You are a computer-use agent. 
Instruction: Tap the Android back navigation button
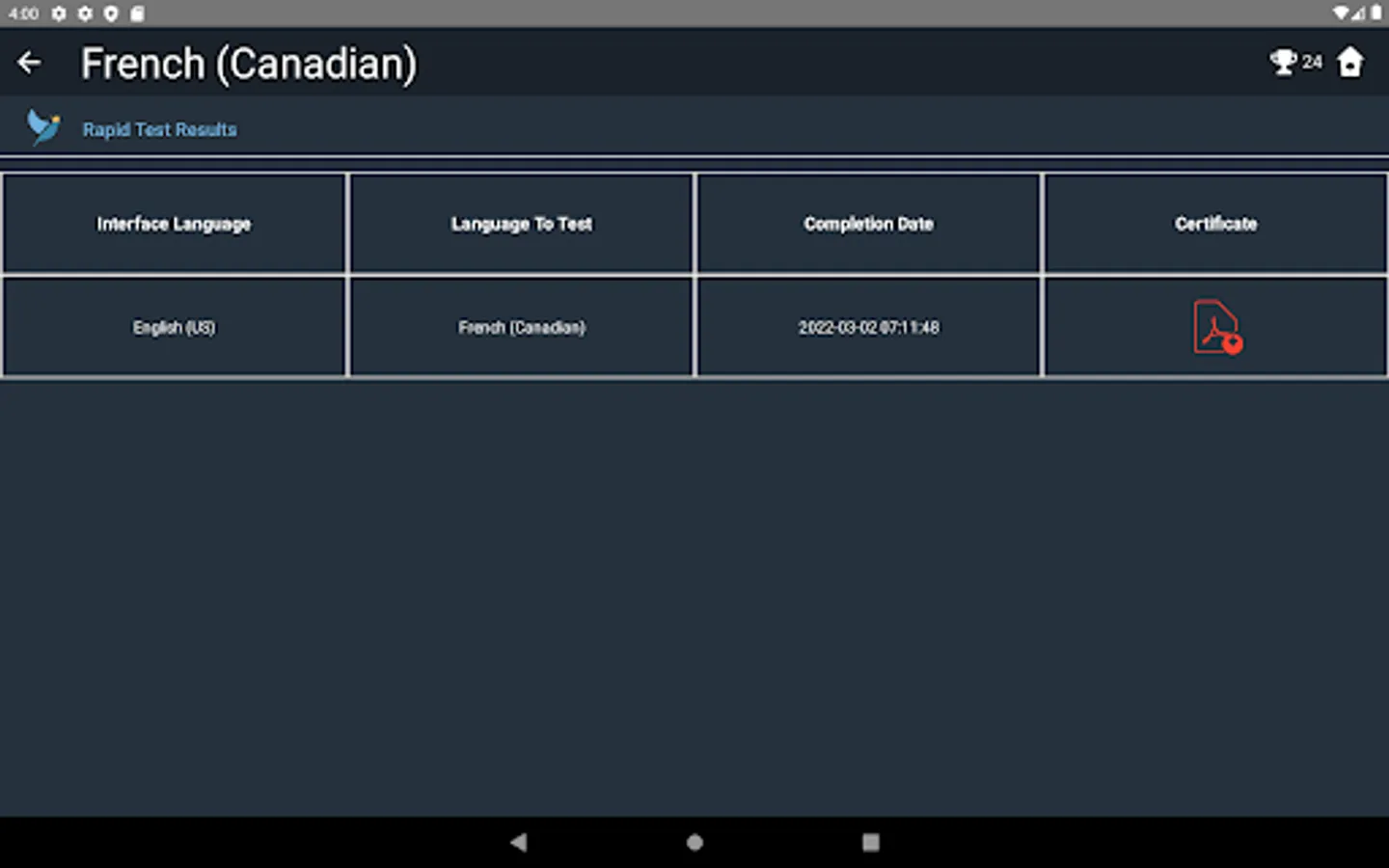tap(519, 842)
